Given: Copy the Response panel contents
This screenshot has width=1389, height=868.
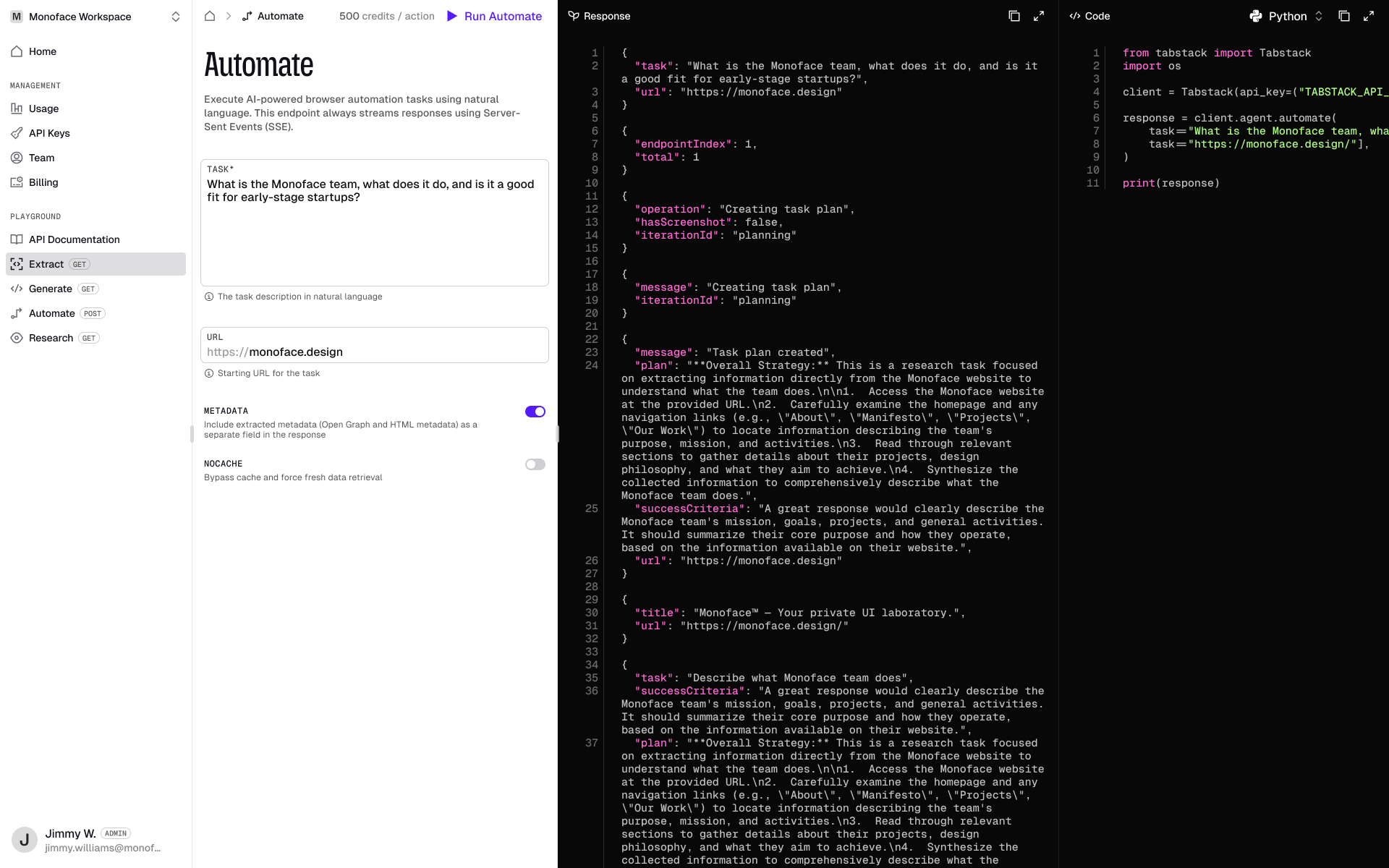Looking at the screenshot, I should tap(1014, 16).
